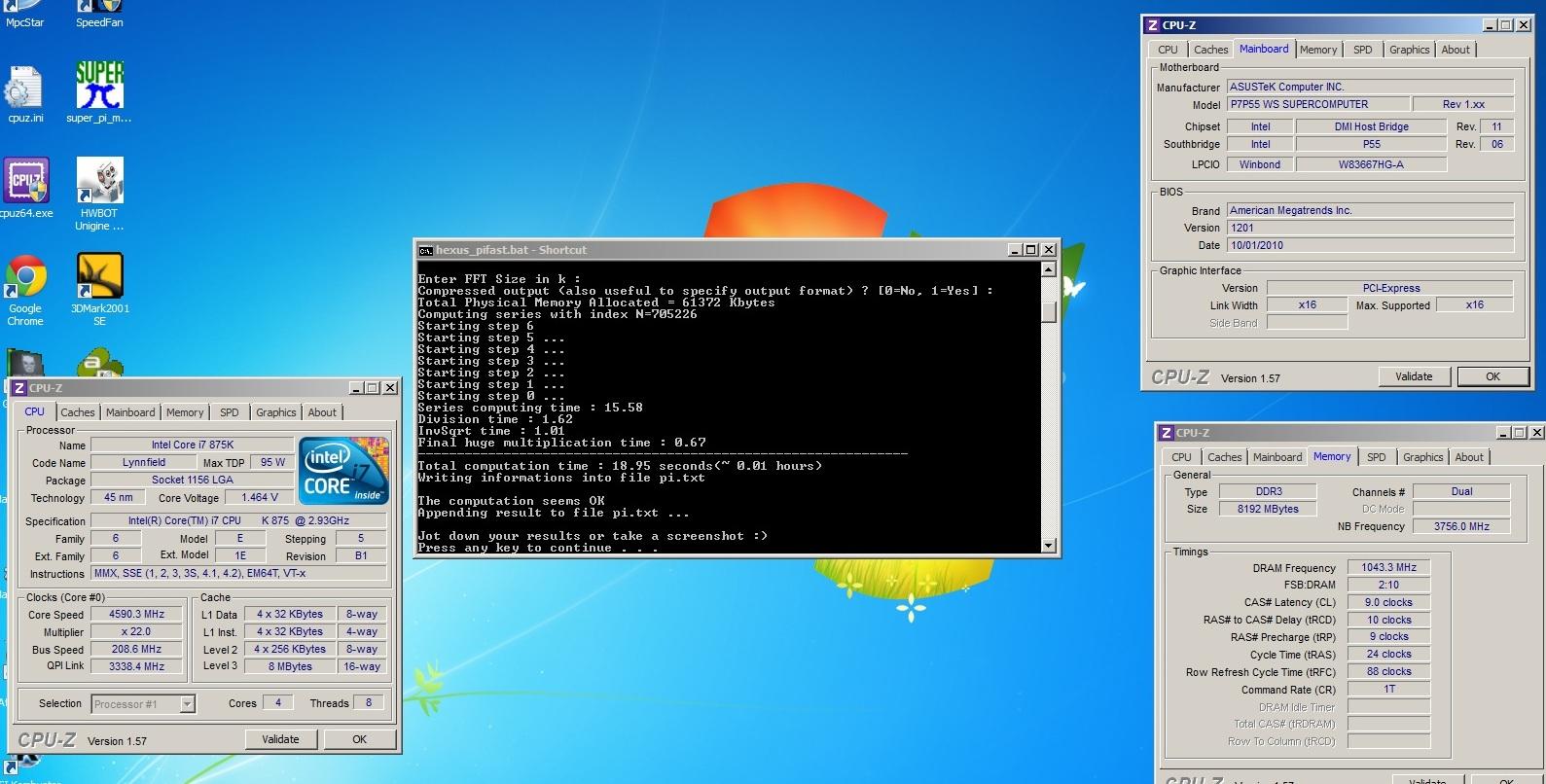Screen dimensions: 1546x784
Task: Click the Socket 1156 LGA package field
Action: click(193, 481)
